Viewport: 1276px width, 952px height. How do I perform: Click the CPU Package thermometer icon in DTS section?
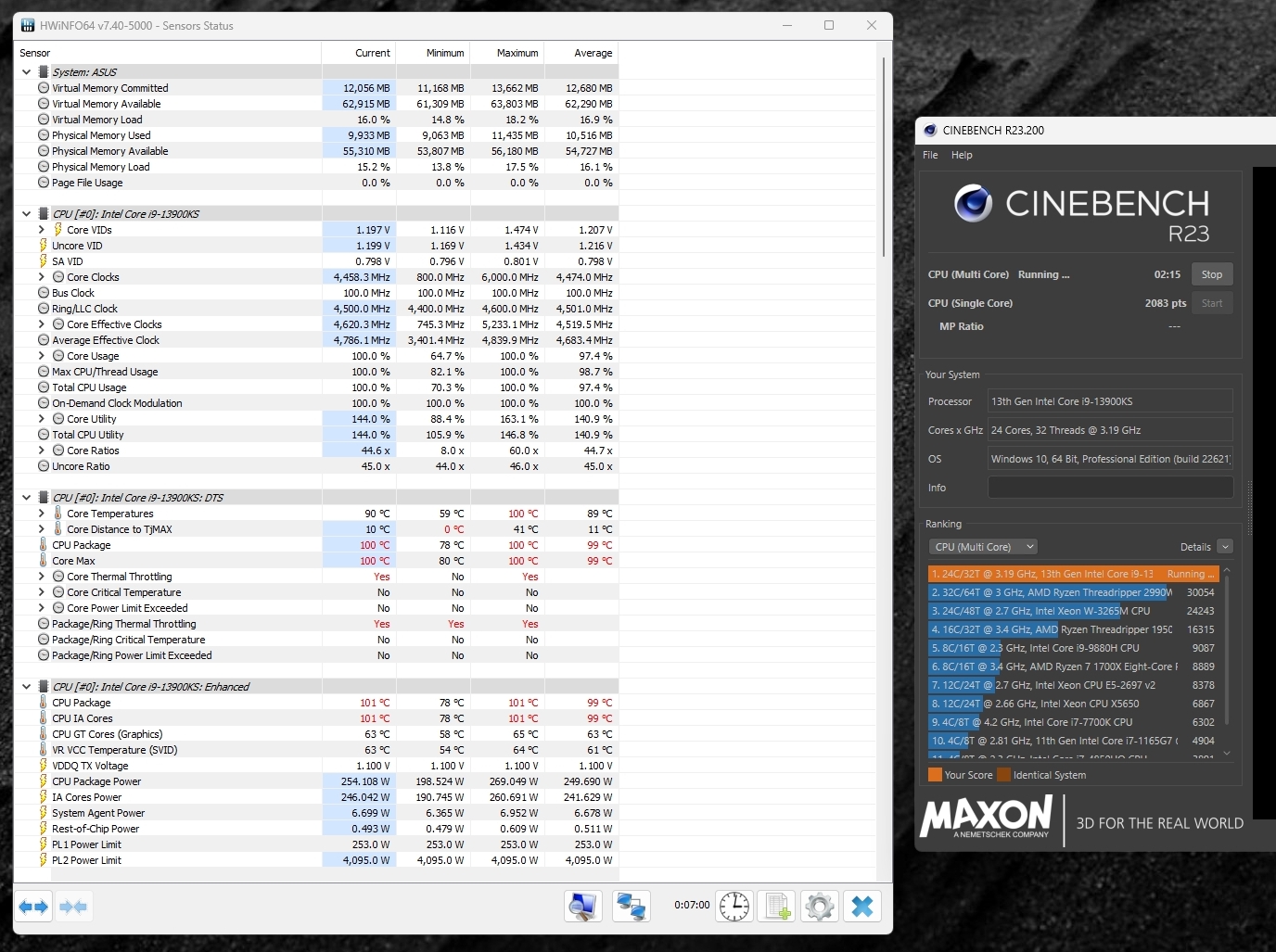pos(43,545)
